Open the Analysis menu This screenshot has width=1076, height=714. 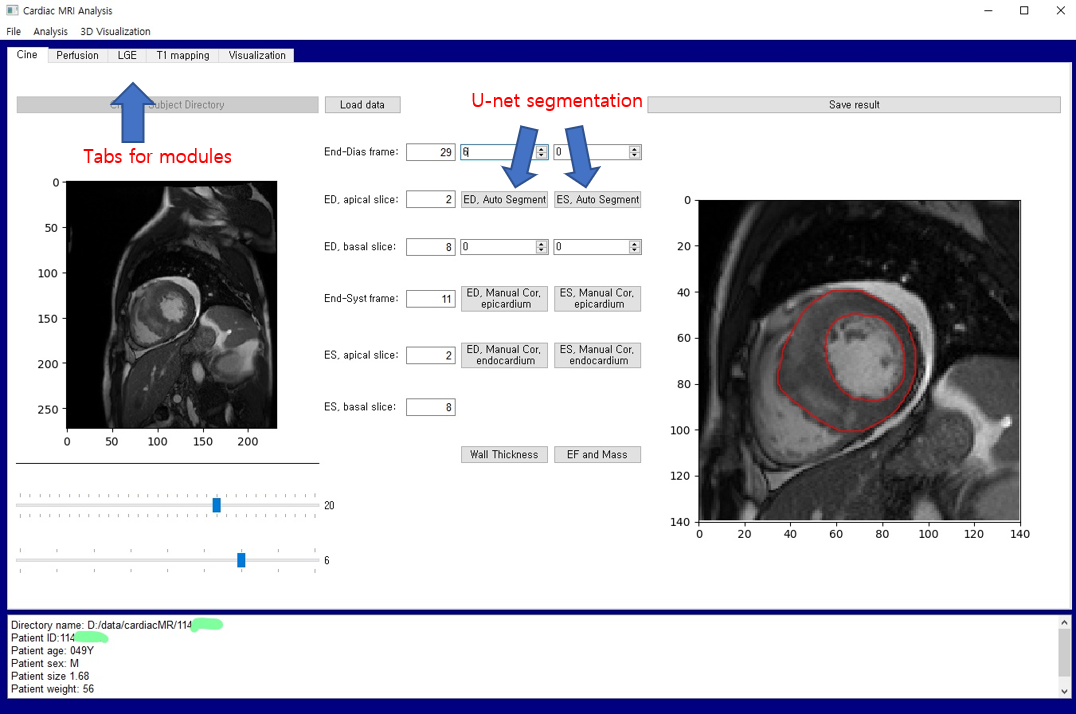click(x=50, y=32)
